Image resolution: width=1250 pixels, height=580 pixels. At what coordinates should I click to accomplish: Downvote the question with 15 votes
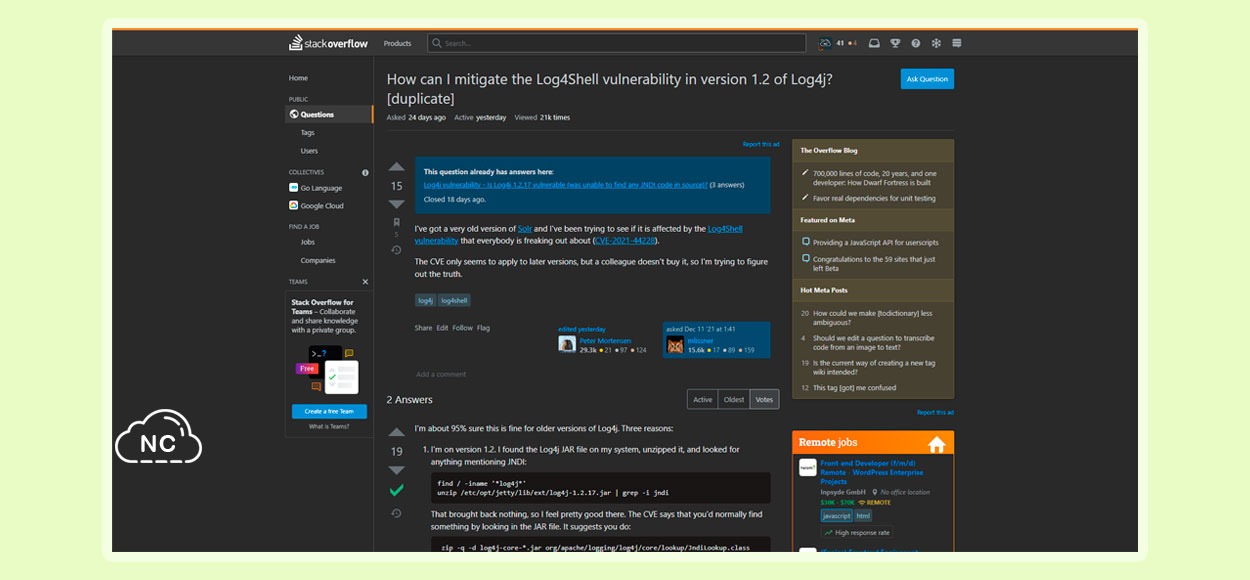tap(396, 204)
